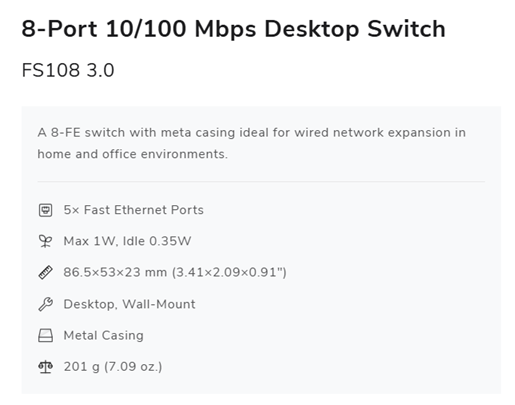Click the Ethernet port icon
The width and height of the screenshot is (515, 405).
click(45, 210)
